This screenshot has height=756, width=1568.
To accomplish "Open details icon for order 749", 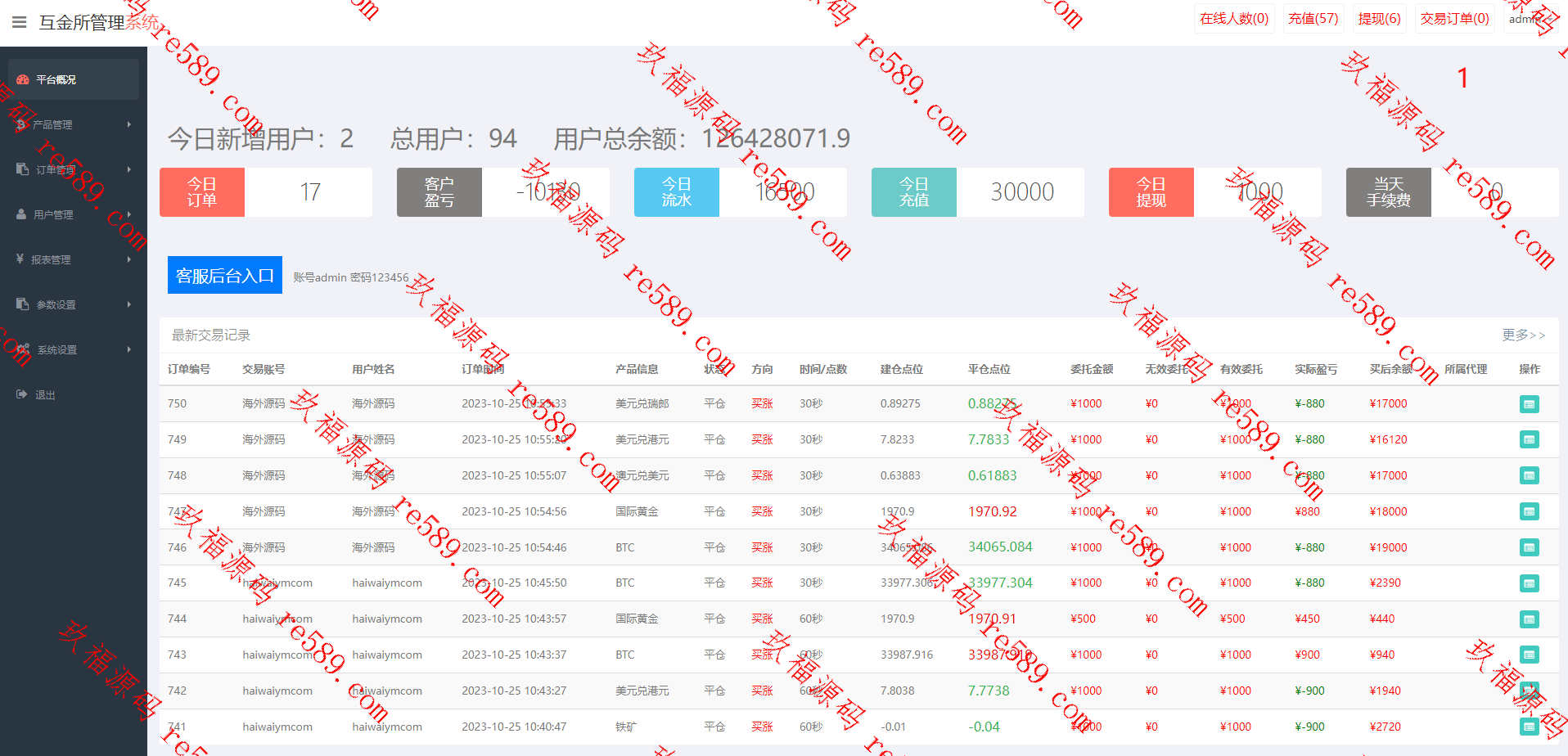I will pos(1529,440).
